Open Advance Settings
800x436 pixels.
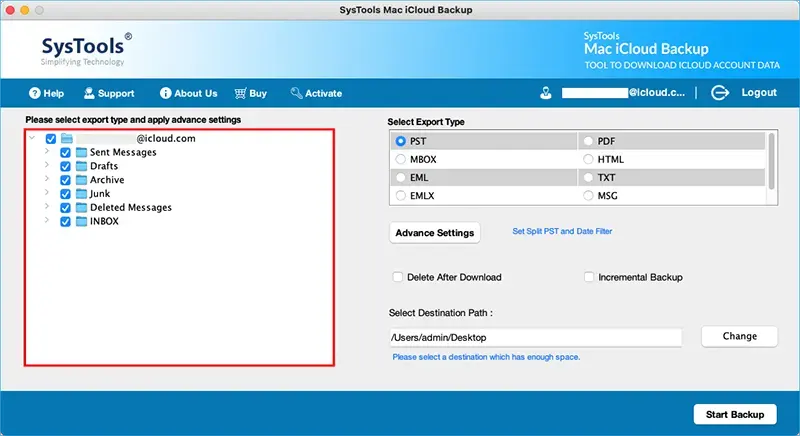click(435, 233)
